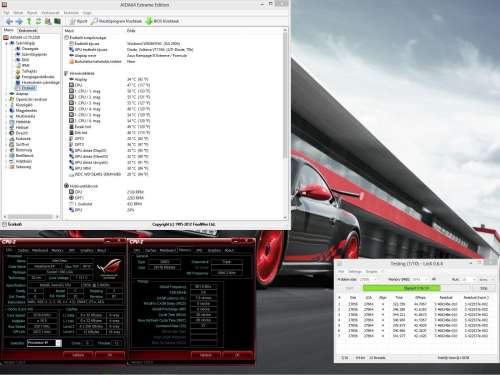This screenshot has height=375, width=500.
Task: Select Összegzés in the AIDA64 tree
Action: (x=30, y=49)
